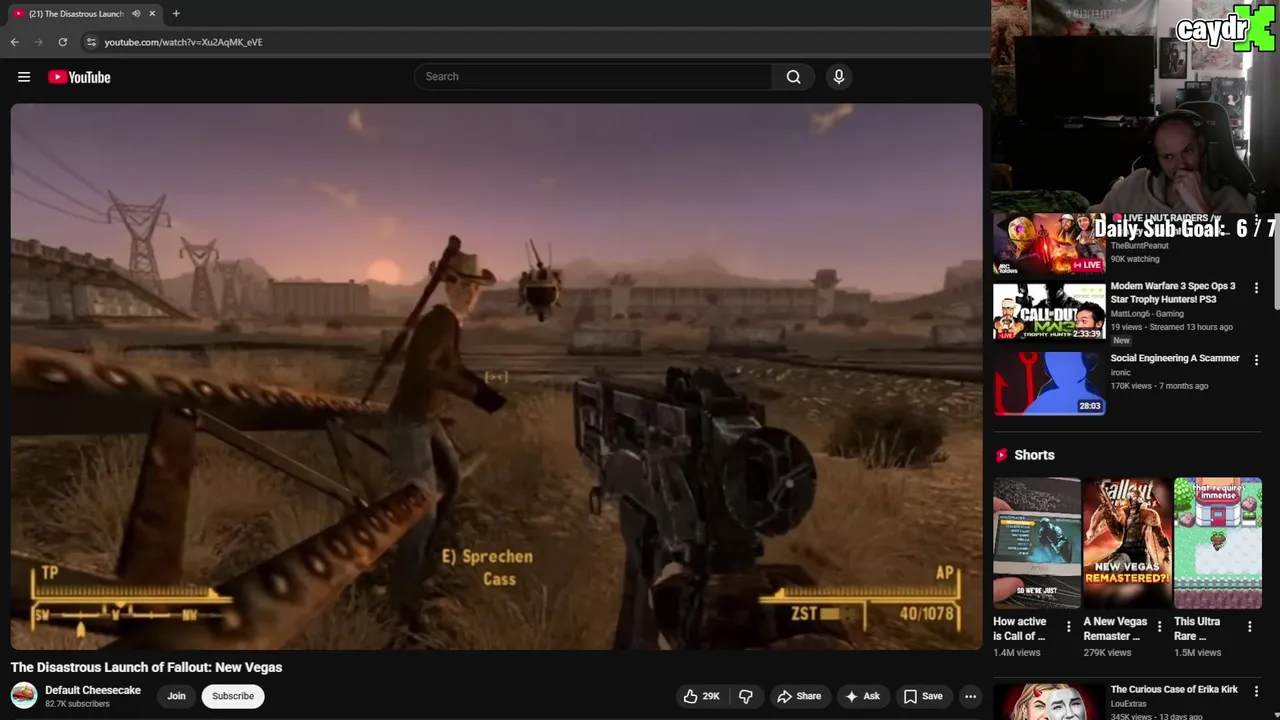Screen dimensions: 1280x720
Task: Play the This Ultra Rare short
Action: 1217,543
